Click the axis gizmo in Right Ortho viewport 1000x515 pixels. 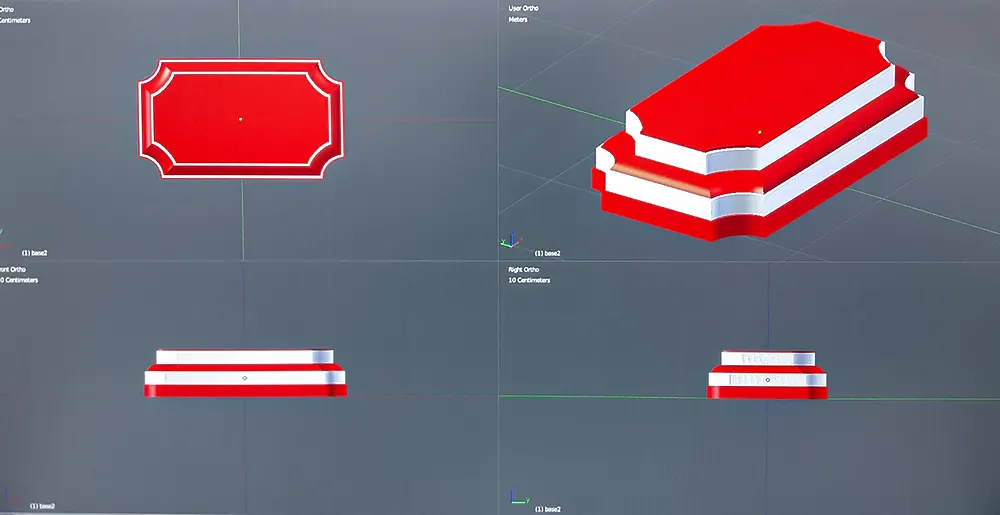pyautogui.click(x=518, y=497)
